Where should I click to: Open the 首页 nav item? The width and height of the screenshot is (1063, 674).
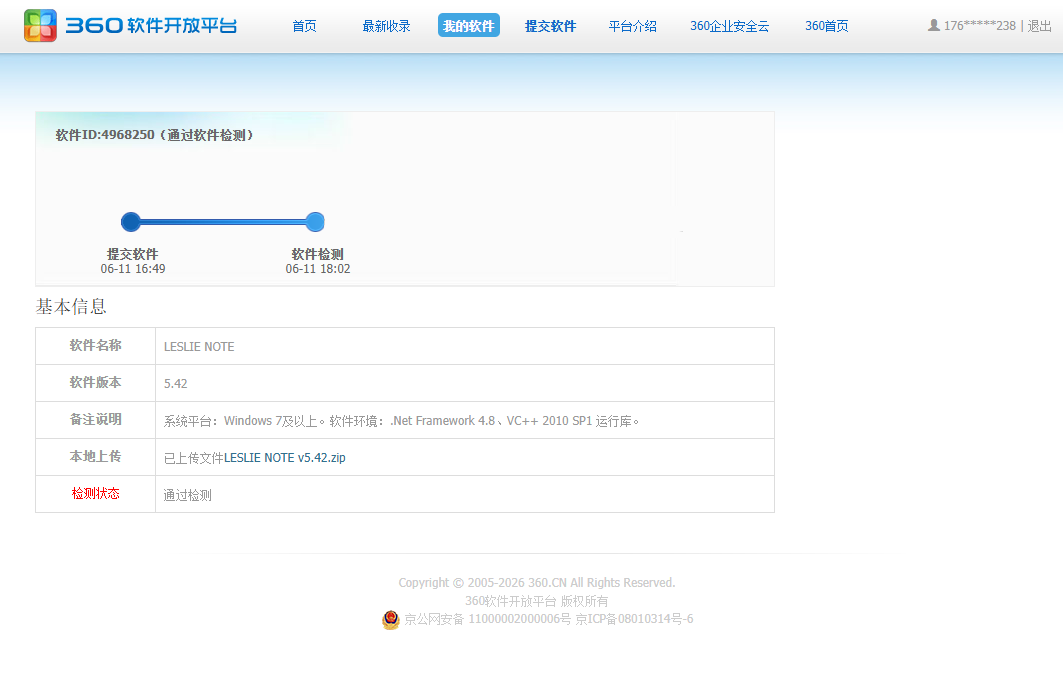304,26
